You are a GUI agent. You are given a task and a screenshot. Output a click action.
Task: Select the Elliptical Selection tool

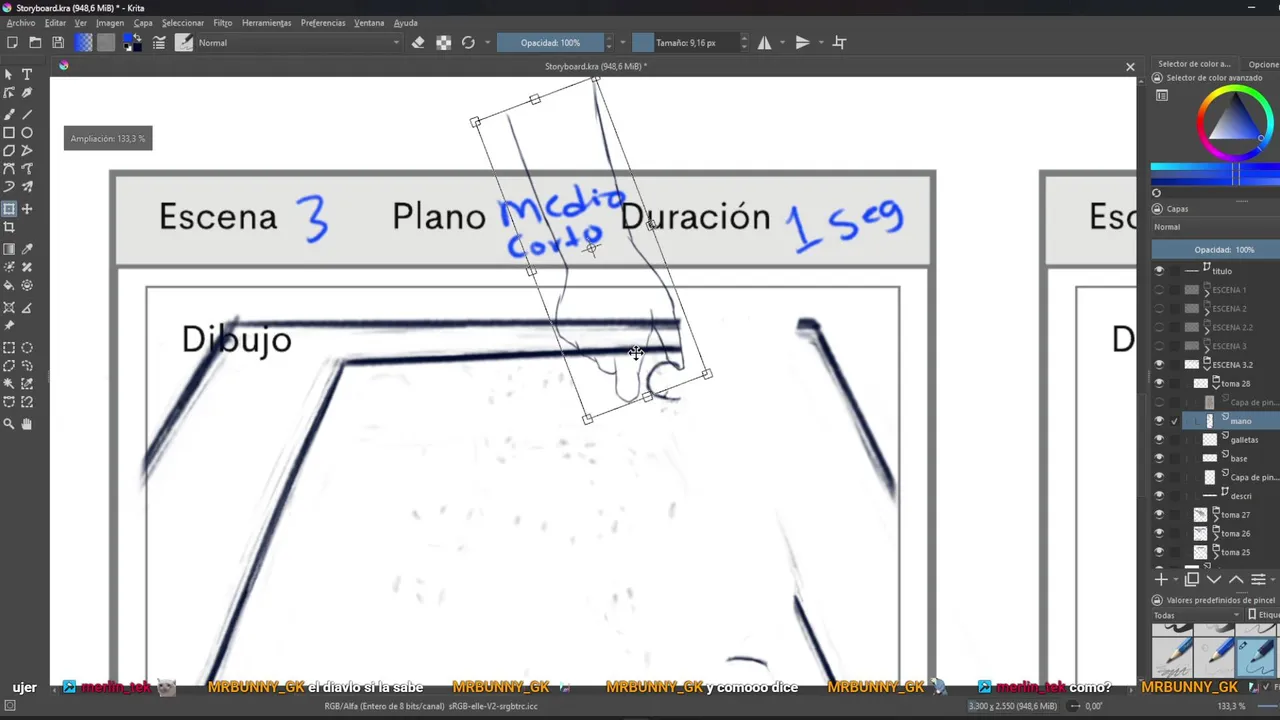click(x=27, y=348)
